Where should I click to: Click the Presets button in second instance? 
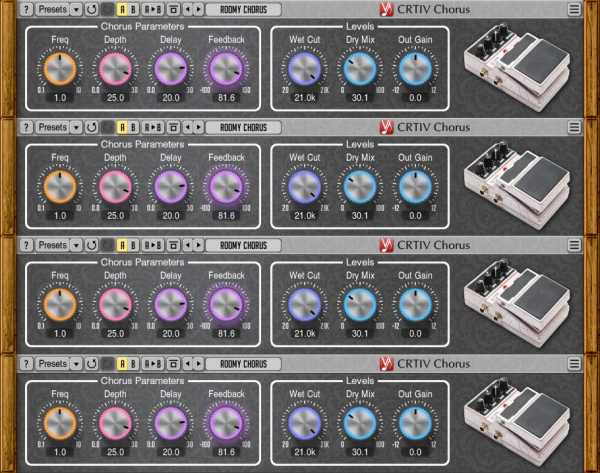coord(53,127)
